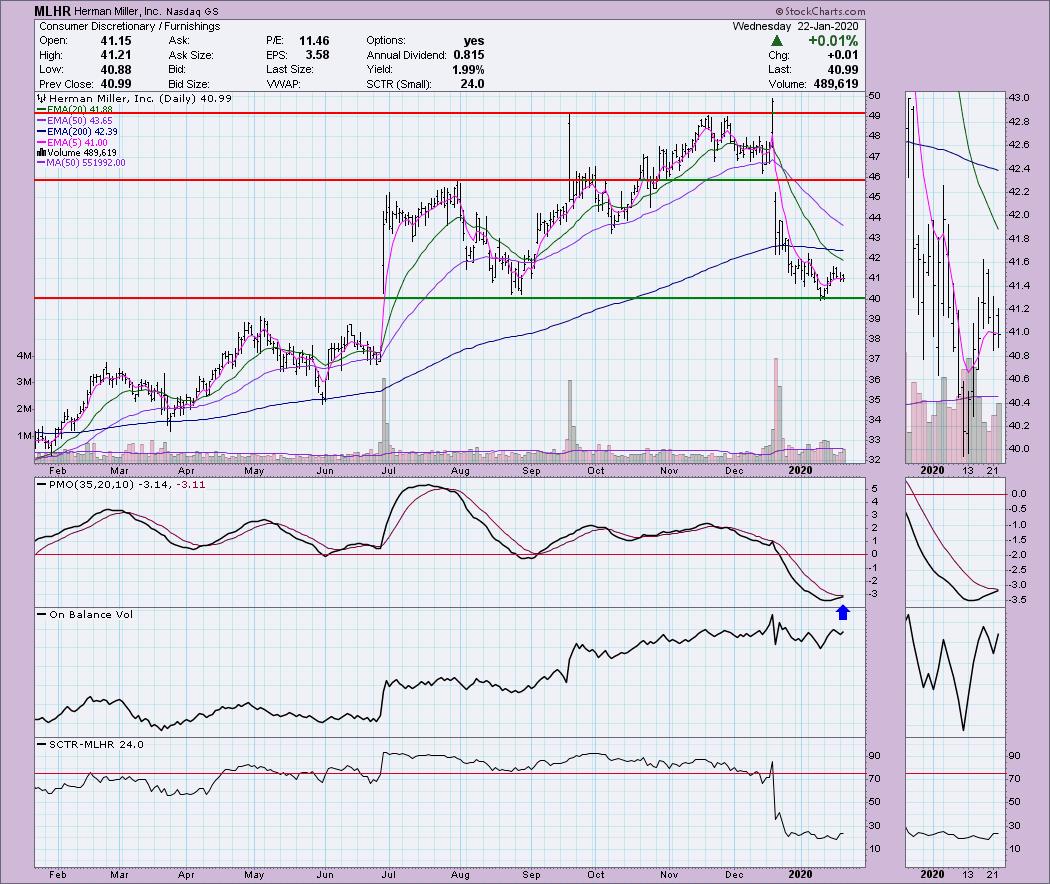Click the Prev Close value 40.99
The image size is (1050, 884).
115,84
